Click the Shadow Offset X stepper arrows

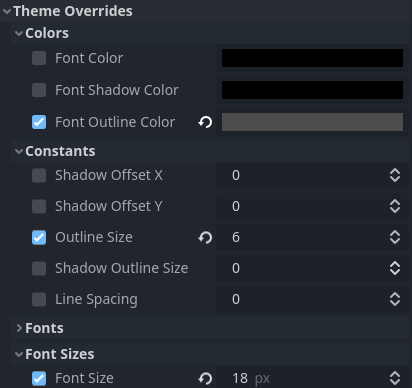click(x=395, y=175)
